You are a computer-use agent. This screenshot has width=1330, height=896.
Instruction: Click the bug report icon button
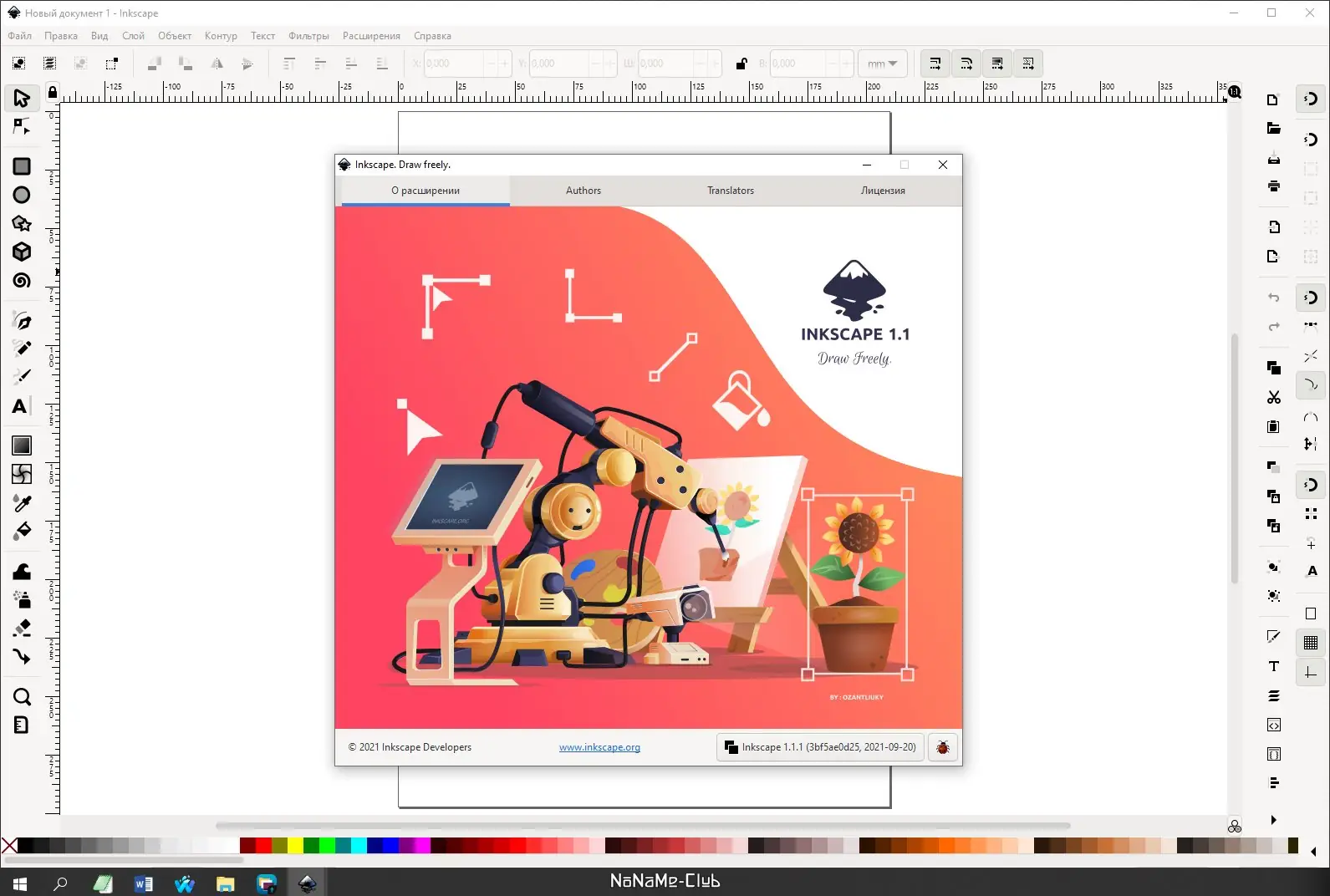click(x=943, y=747)
